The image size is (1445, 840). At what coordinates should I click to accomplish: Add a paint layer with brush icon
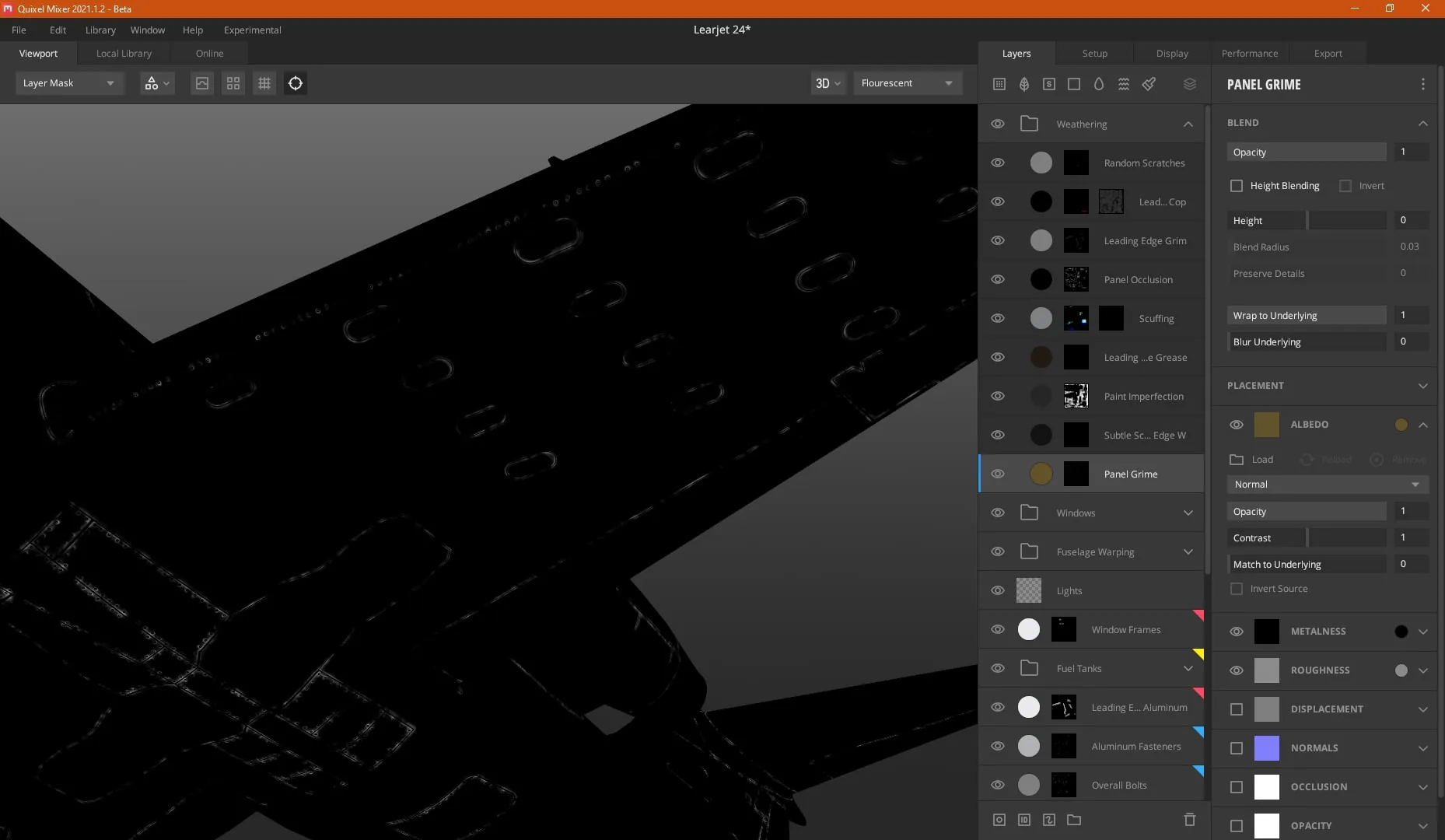tap(1149, 84)
